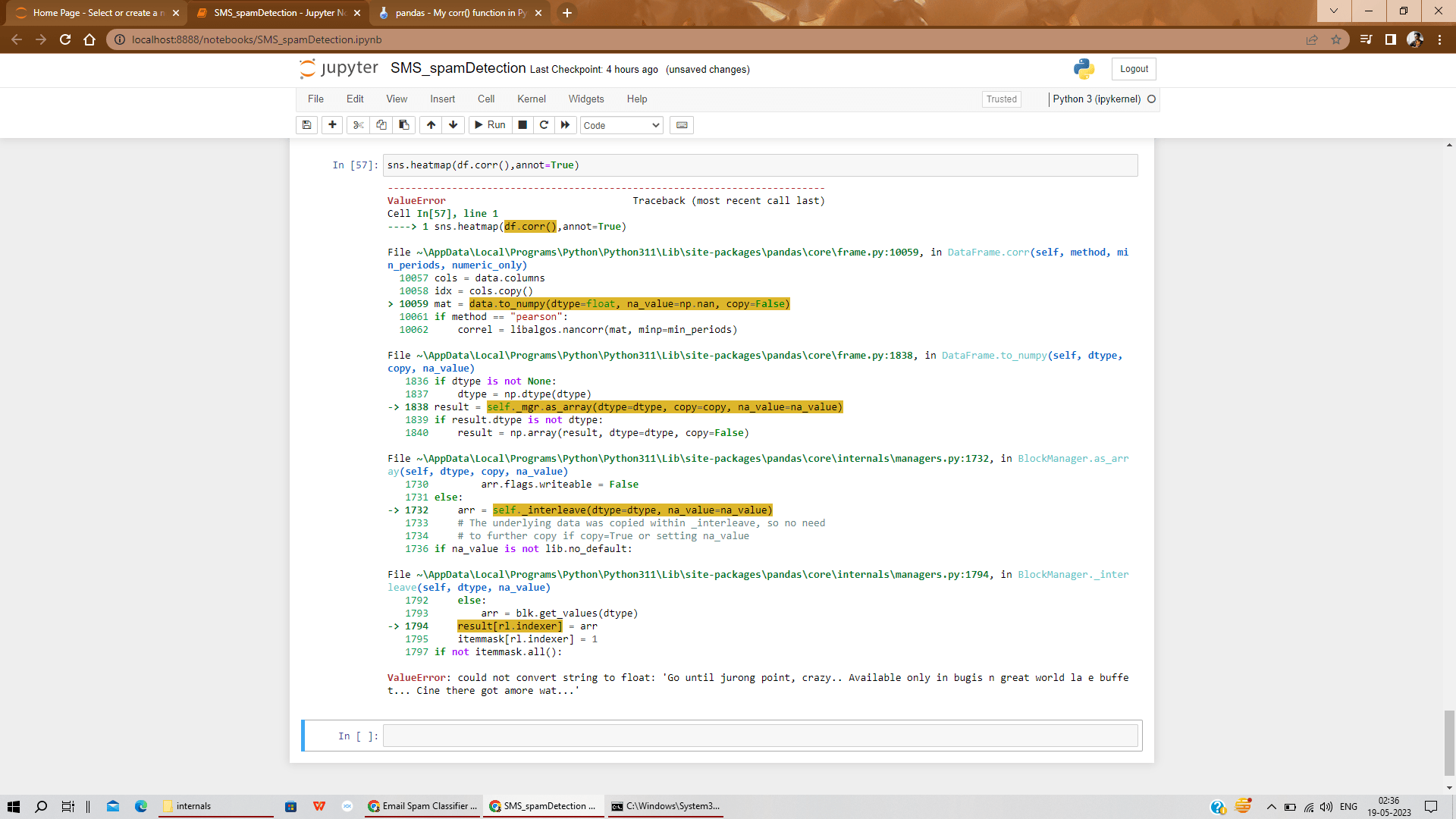
Task: Cut selected cells using the scissors icon
Action: [x=357, y=125]
